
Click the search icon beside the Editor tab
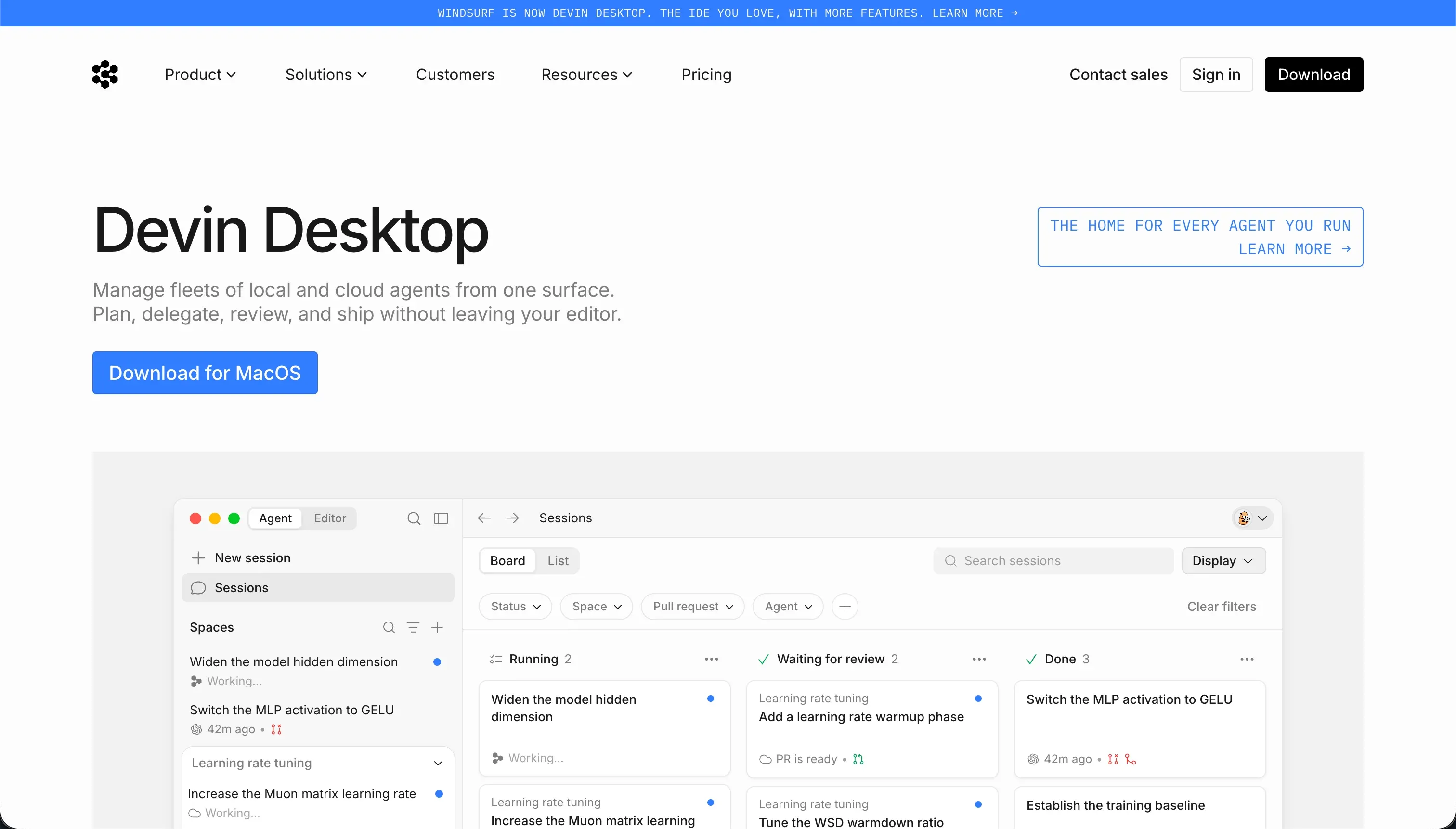414,518
